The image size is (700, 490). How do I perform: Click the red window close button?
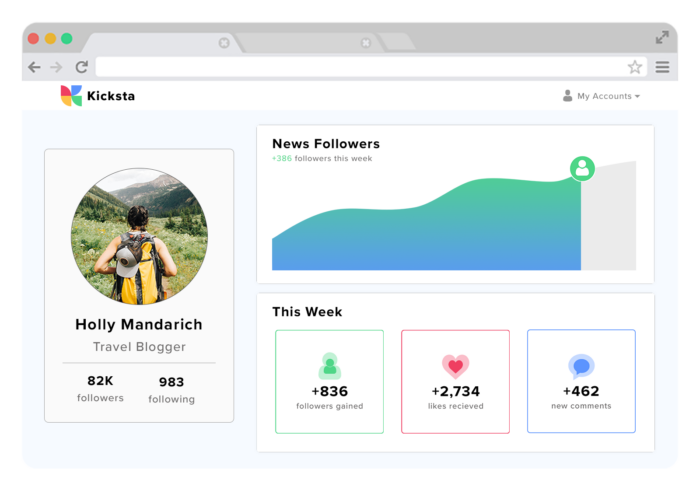(33, 38)
